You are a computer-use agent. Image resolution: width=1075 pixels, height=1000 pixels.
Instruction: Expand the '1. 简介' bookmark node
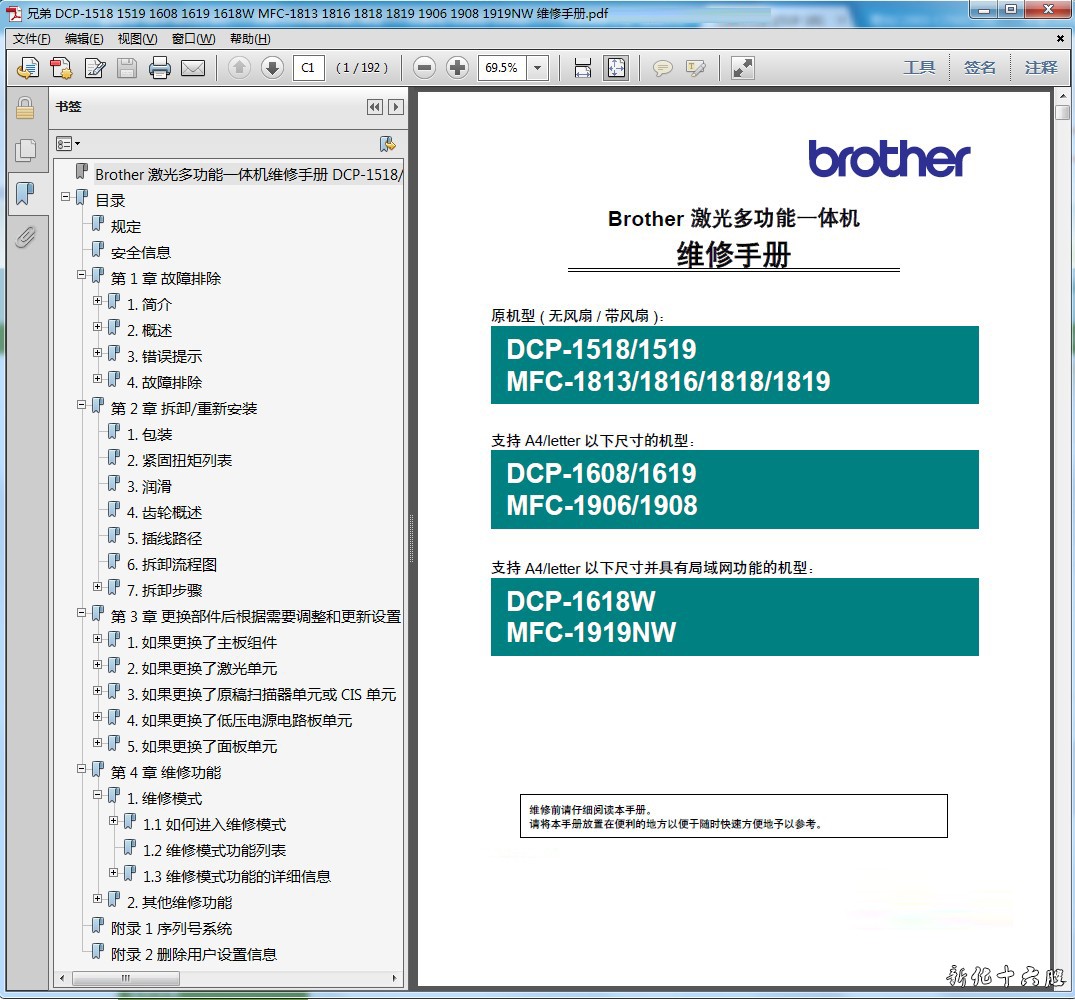tap(98, 300)
